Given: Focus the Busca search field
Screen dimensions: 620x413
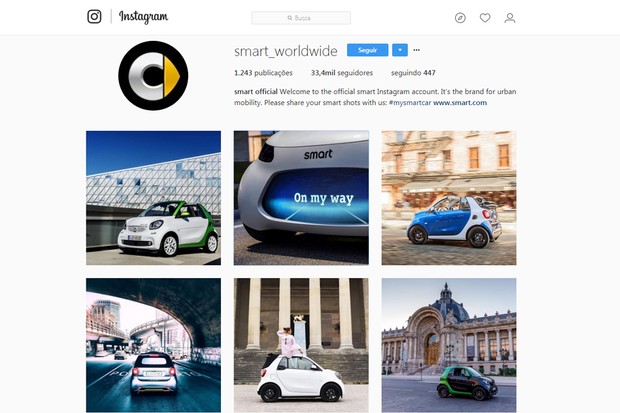Looking at the screenshot, I should 301,18.
